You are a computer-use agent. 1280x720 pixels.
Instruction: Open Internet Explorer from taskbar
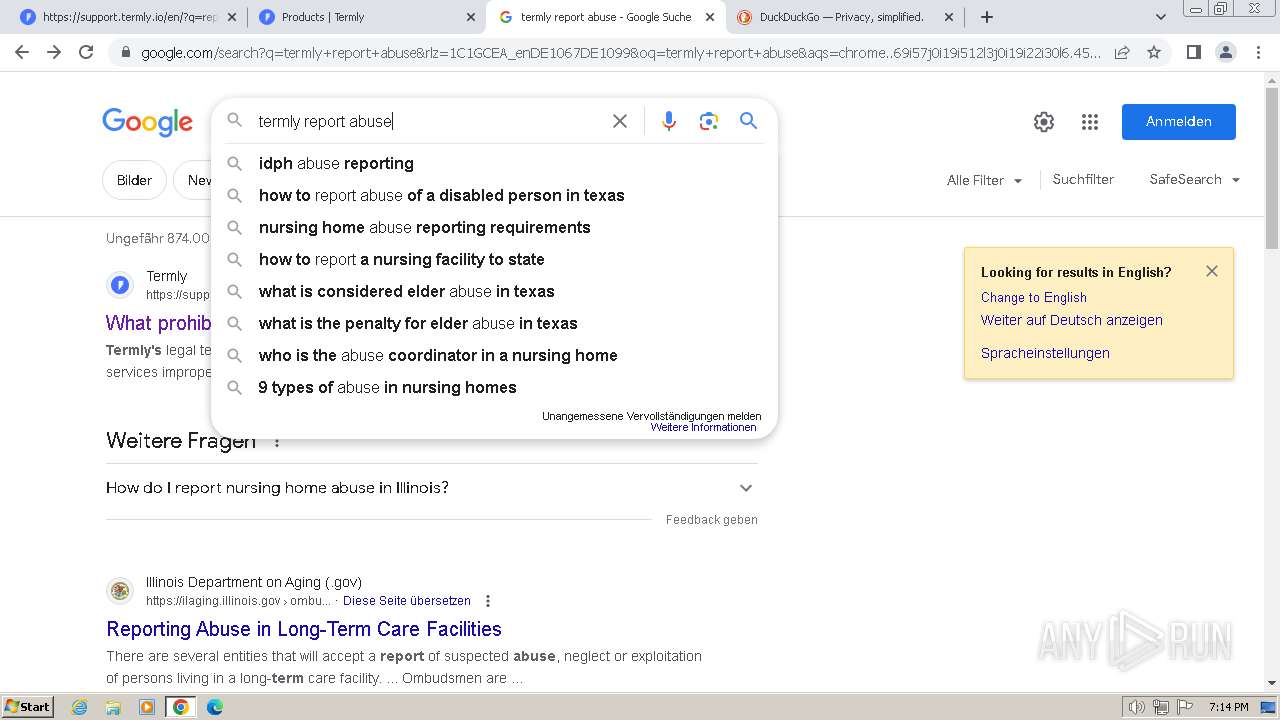pos(80,707)
